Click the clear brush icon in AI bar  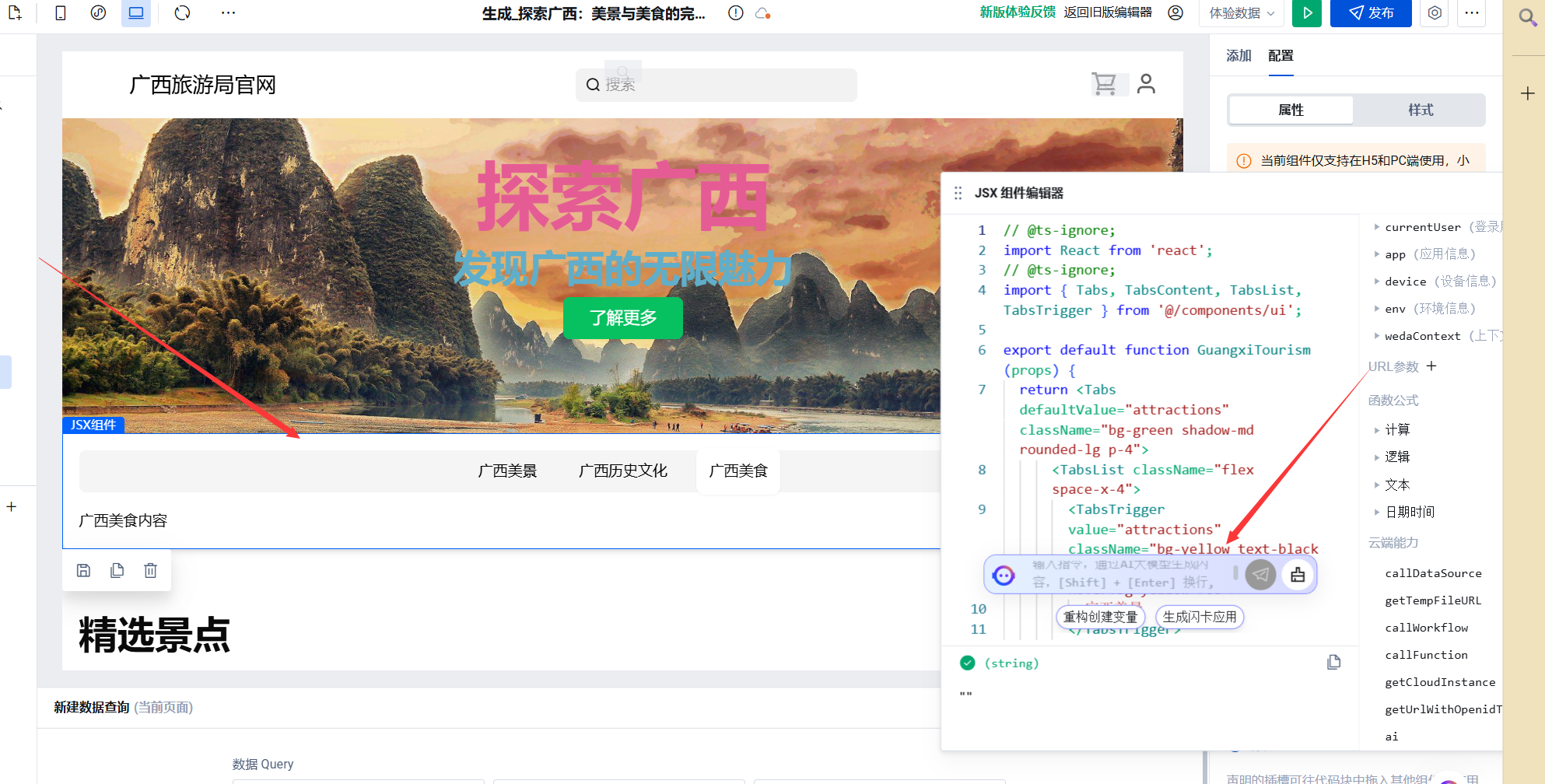click(1298, 575)
